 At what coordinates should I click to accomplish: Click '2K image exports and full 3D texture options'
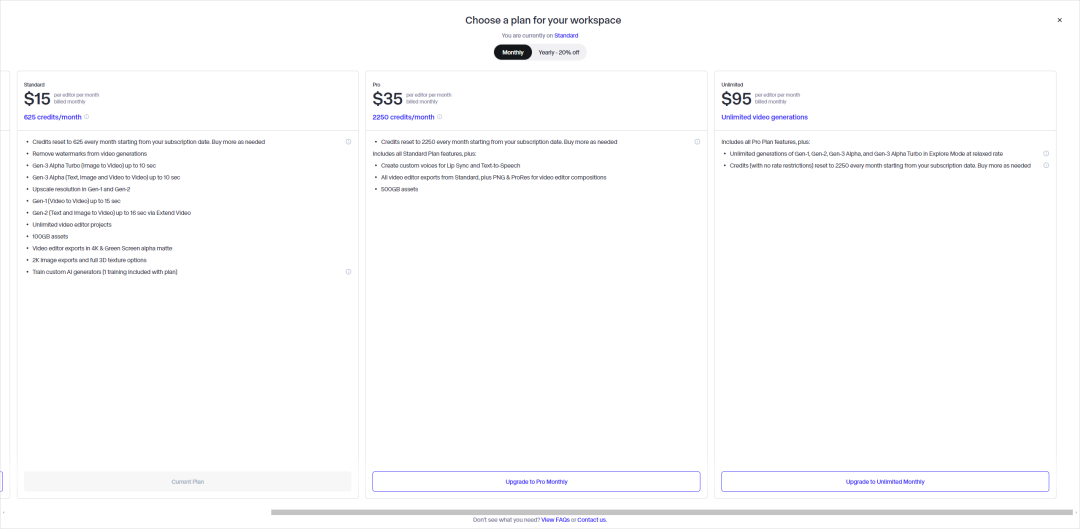tap(90, 260)
